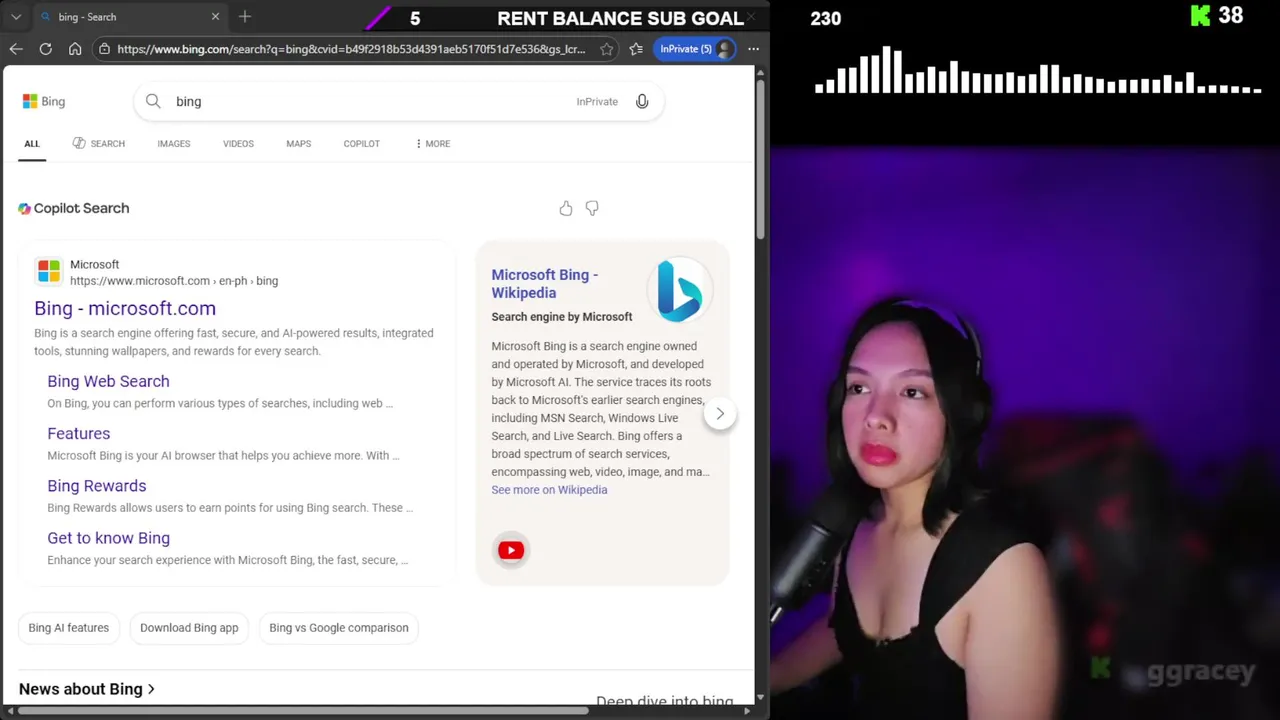Select the ALL results tab

coord(32,144)
